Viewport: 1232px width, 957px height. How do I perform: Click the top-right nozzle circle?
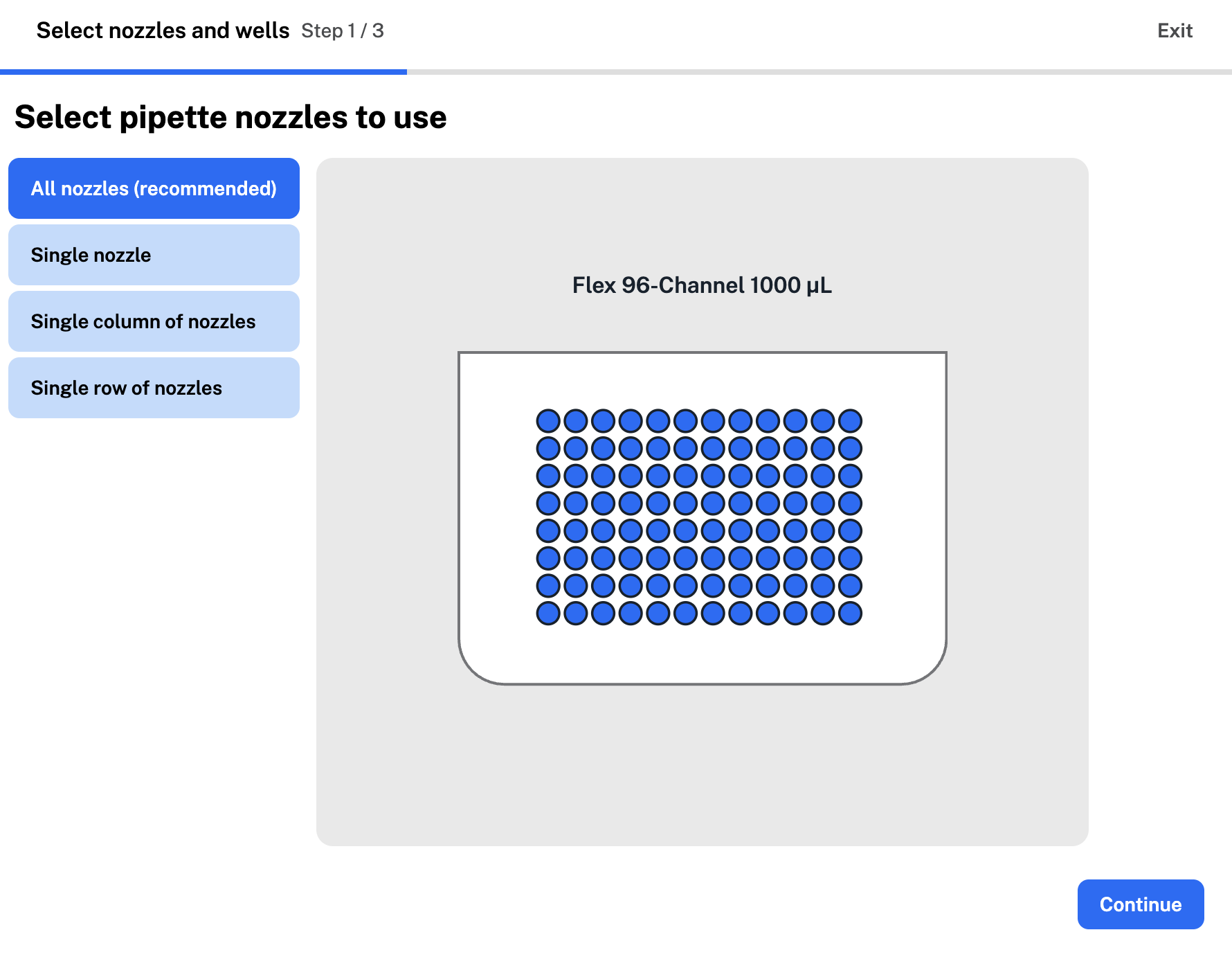pyautogui.click(x=850, y=420)
